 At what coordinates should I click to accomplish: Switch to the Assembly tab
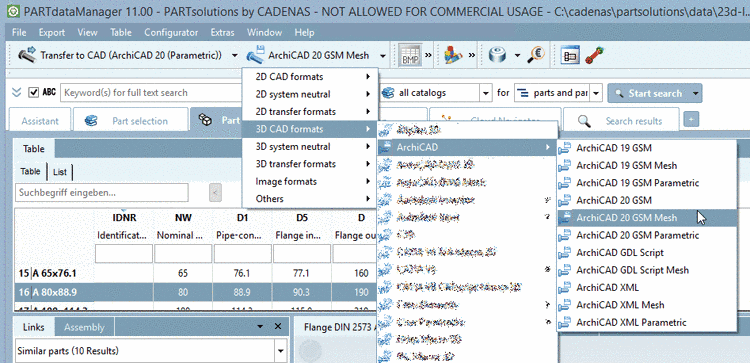point(84,327)
